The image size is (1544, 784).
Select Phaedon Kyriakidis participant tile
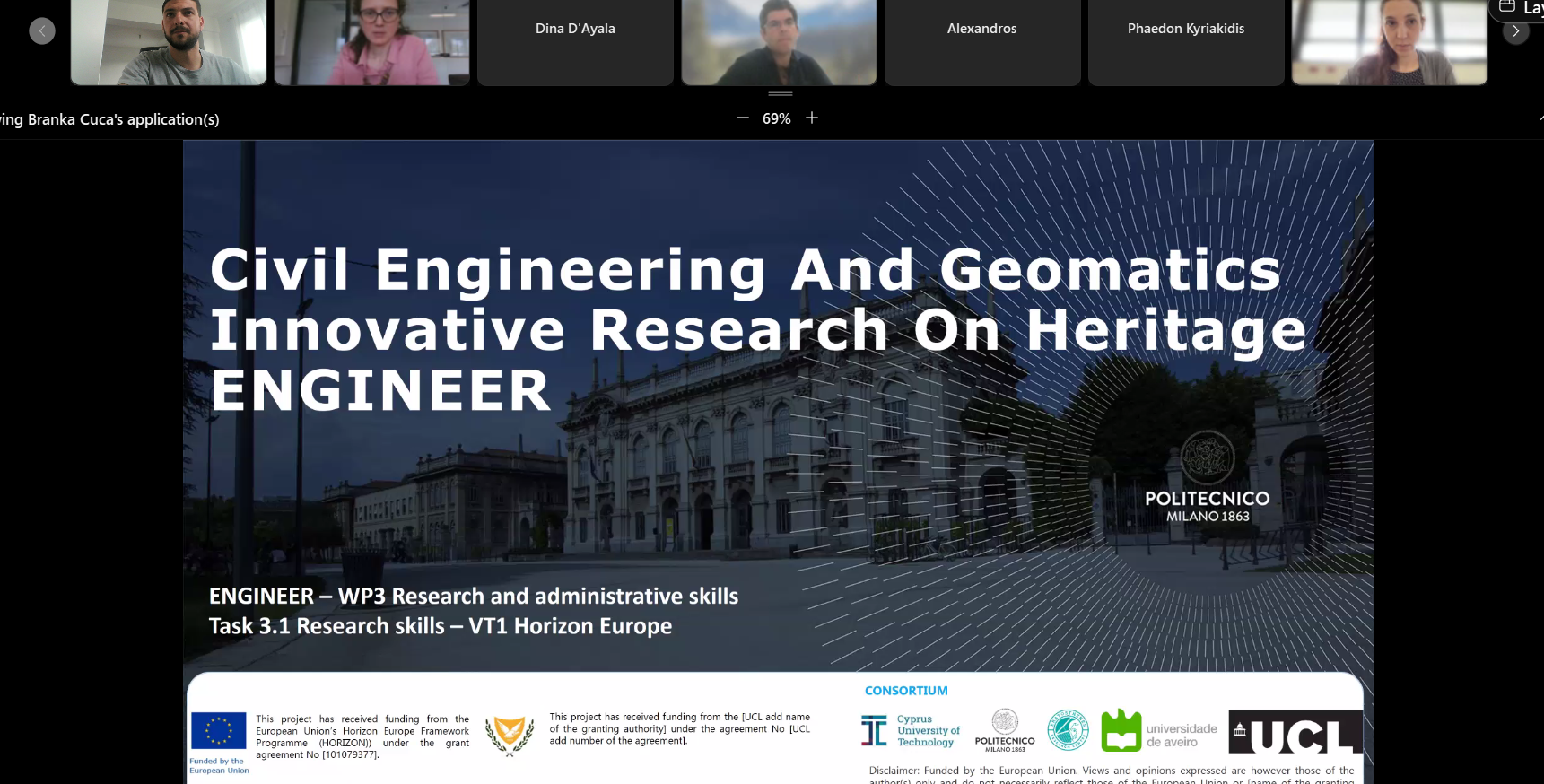tap(1186, 42)
